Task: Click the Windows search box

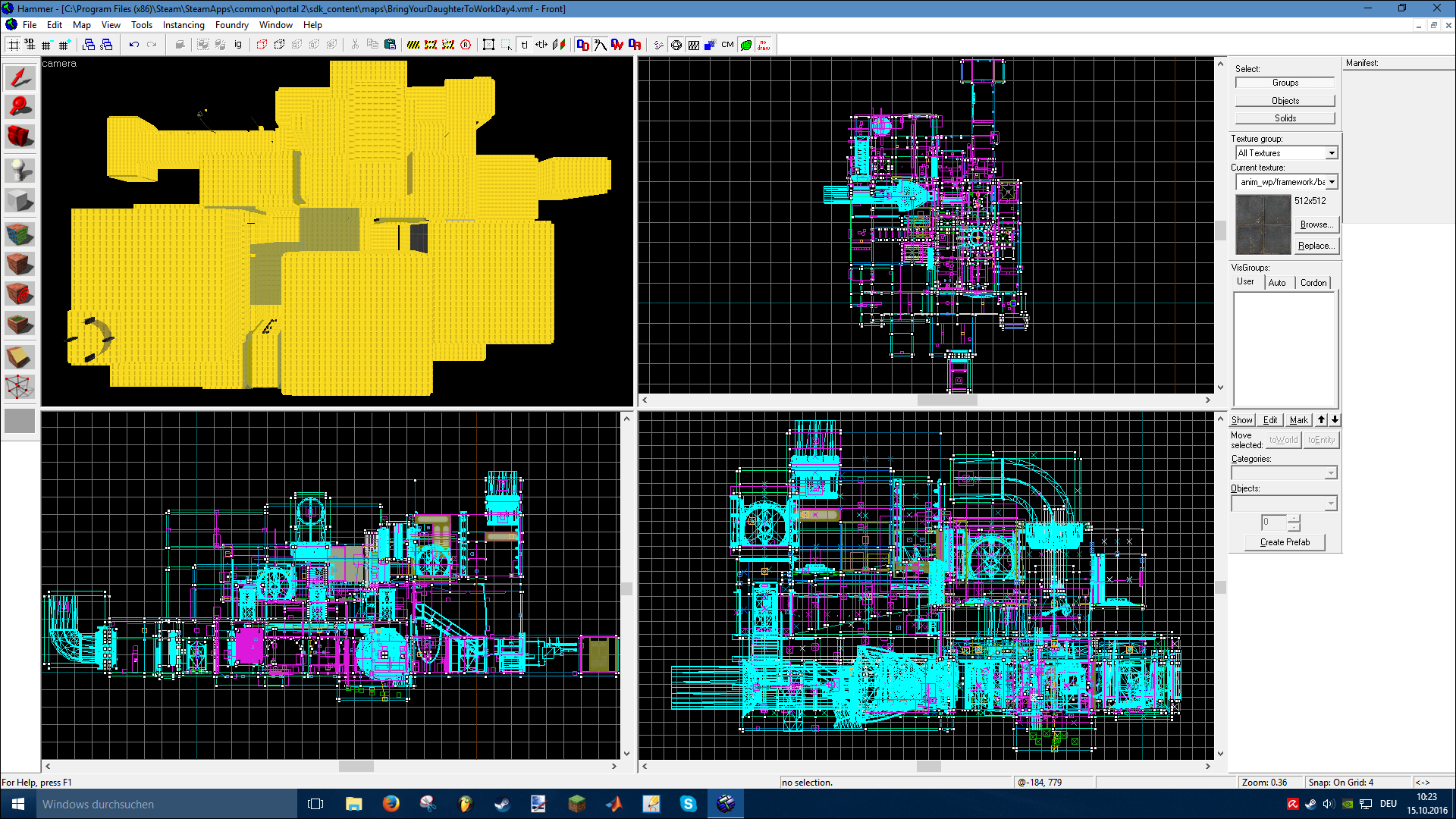Action: (x=166, y=804)
